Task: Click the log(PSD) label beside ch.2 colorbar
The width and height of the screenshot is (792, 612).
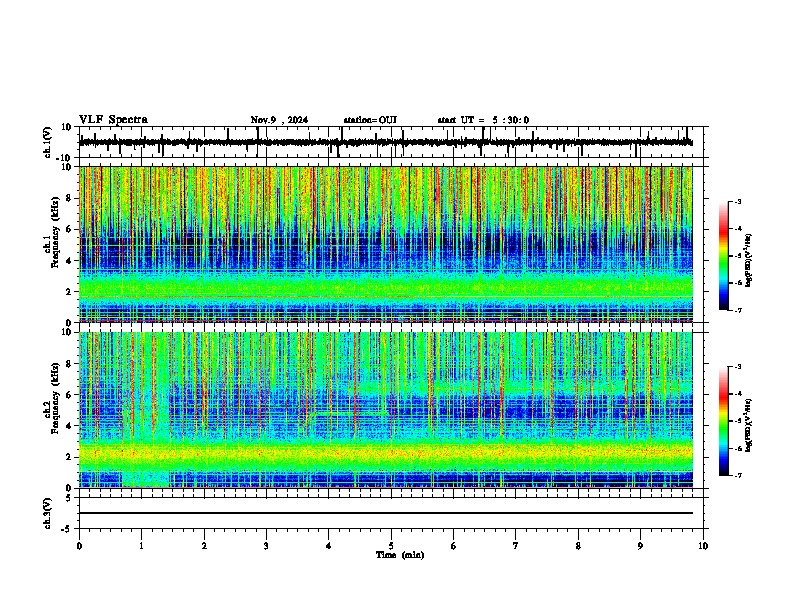Action: point(748,425)
